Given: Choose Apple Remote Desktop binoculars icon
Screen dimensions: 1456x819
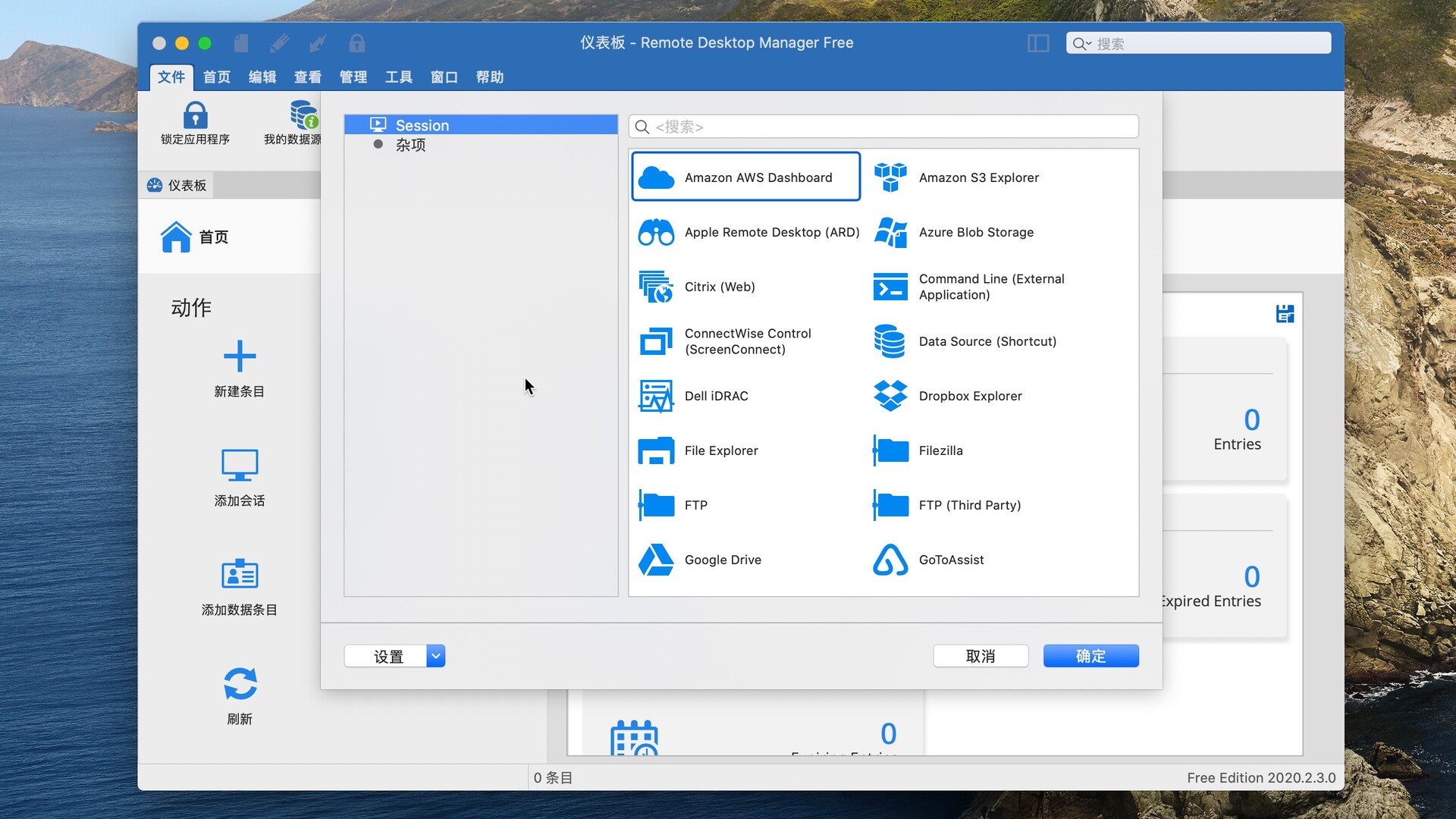Looking at the screenshot, I should pos(656,232).
